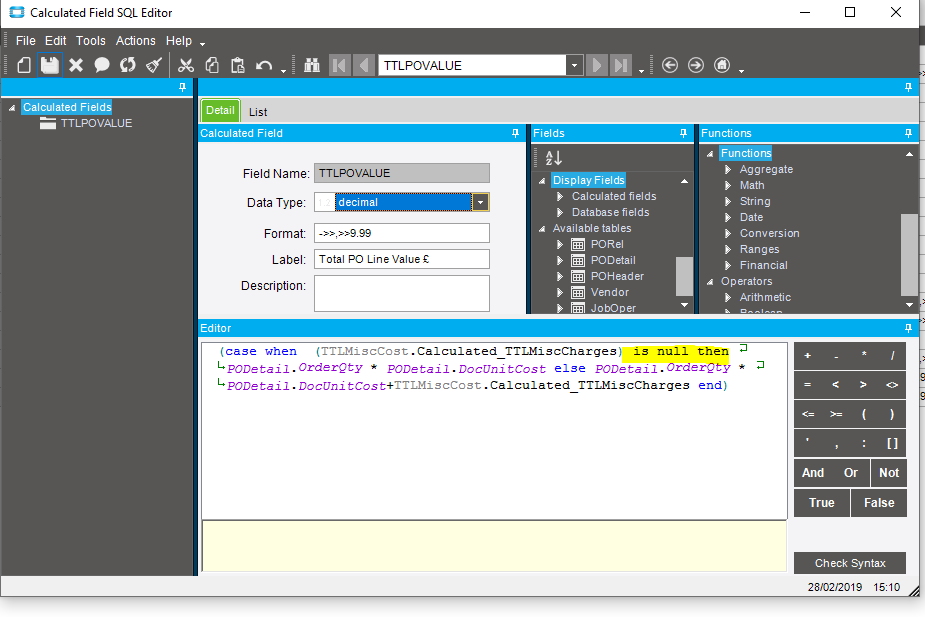Click the Label input field
This screenshot has width=925, height=617.
tap(402, 259)
